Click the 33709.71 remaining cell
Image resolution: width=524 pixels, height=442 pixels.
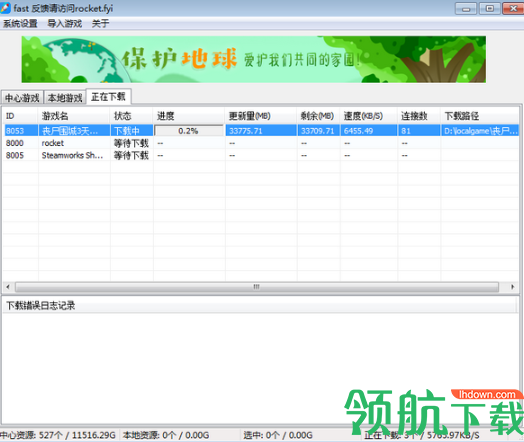point(318,131)
